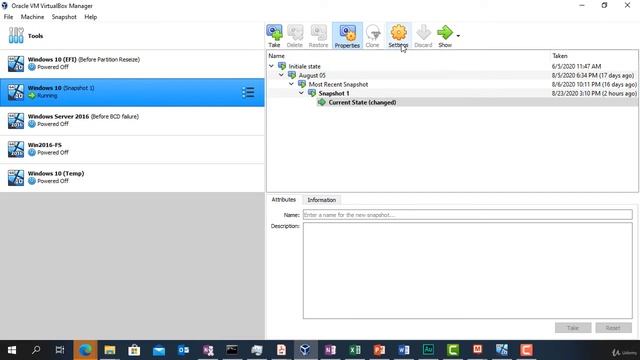
Task: Open PowerPoint from the taskbar
Action: tap(379, 350)
